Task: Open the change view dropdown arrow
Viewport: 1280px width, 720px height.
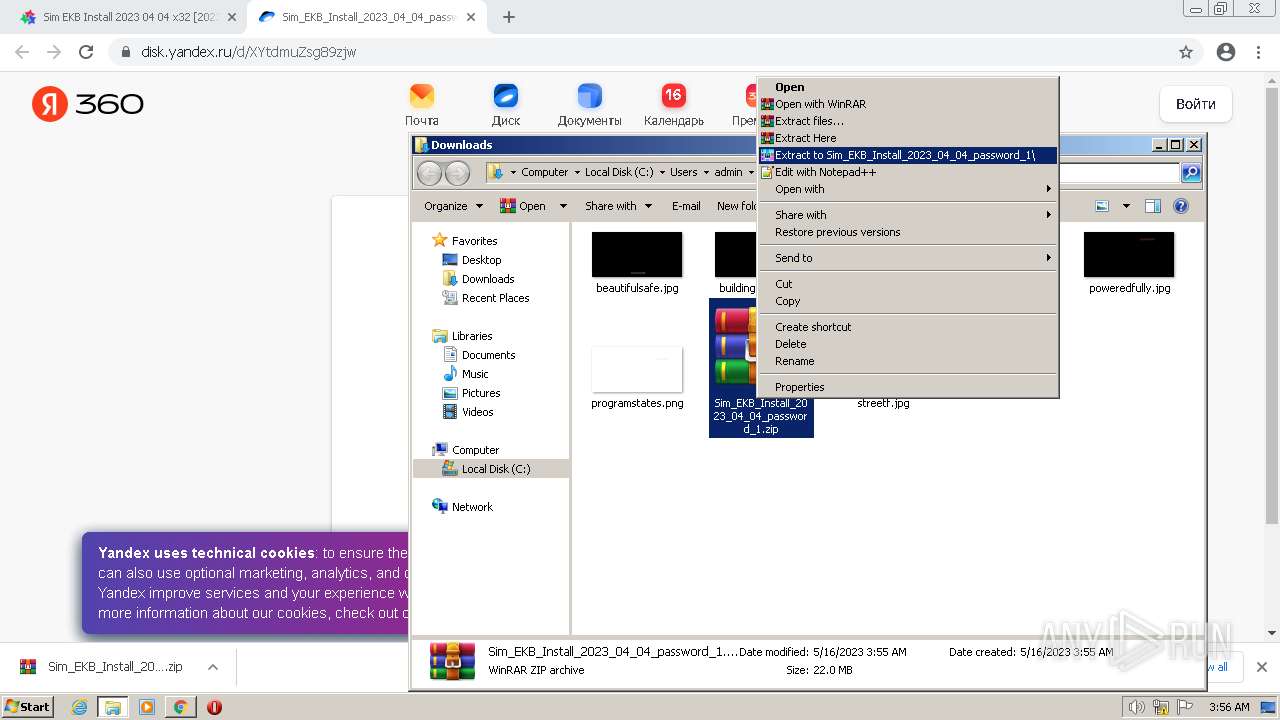Action: (x=1126, y=206)
